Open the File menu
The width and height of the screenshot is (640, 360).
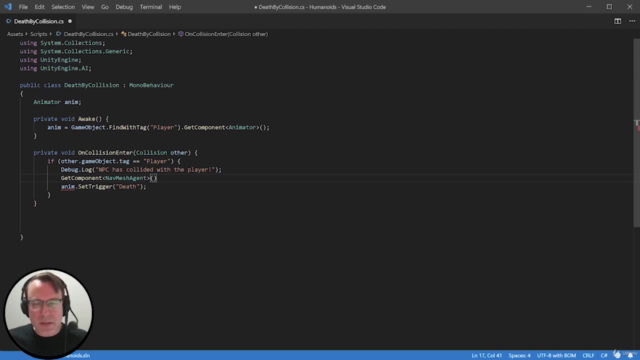[x=23, y=7]
